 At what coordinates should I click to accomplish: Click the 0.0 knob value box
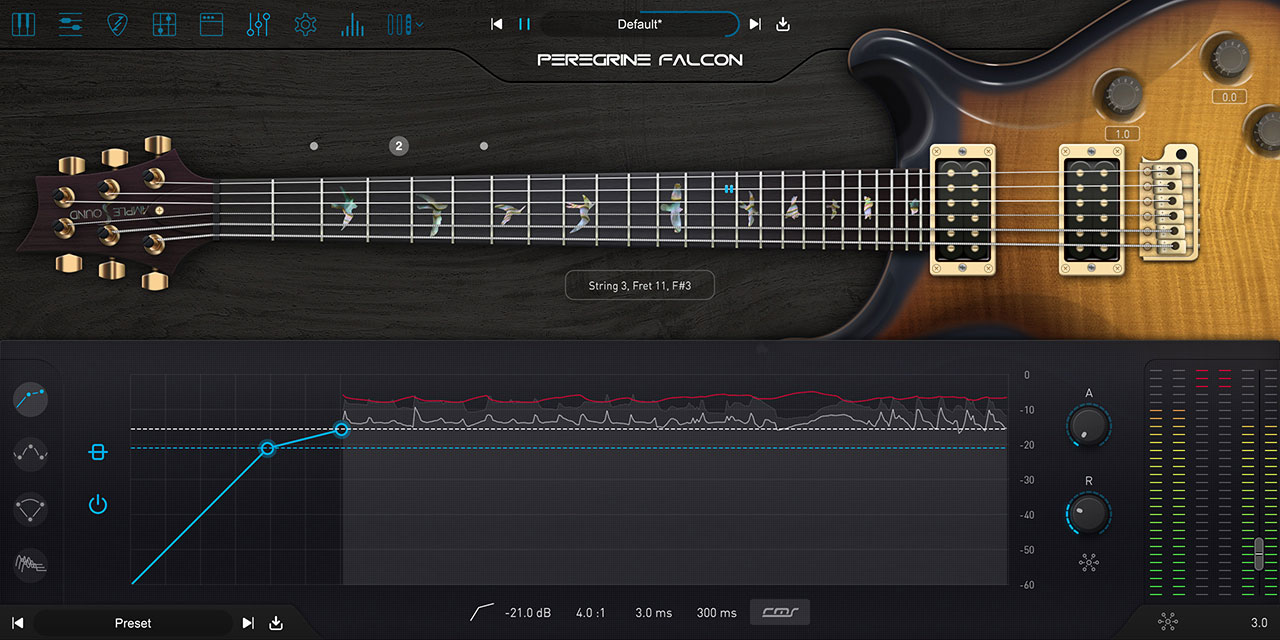click(x=1227, y=97)
